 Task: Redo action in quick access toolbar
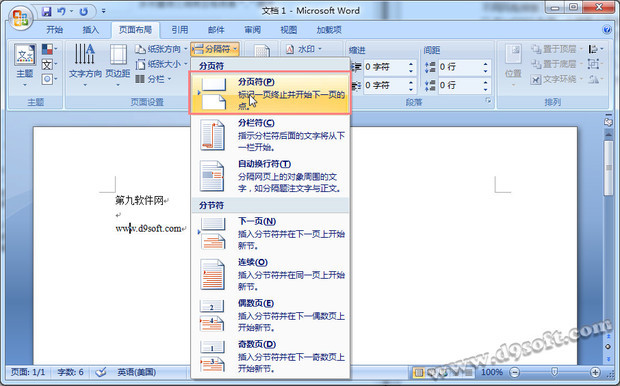pyautogui.click(x=83, y=11)
